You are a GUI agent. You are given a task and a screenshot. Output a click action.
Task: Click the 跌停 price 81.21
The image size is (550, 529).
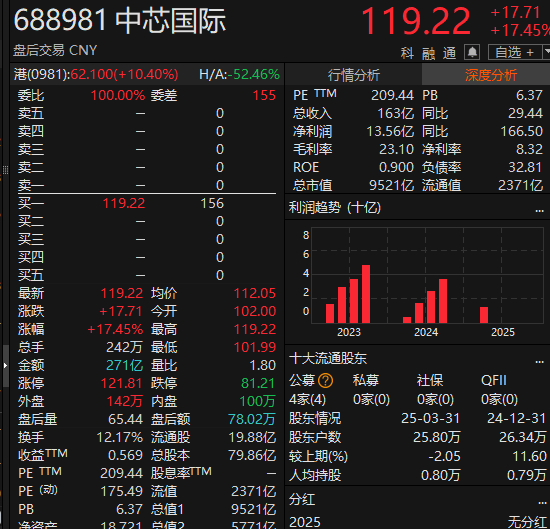tap(258, 383)
